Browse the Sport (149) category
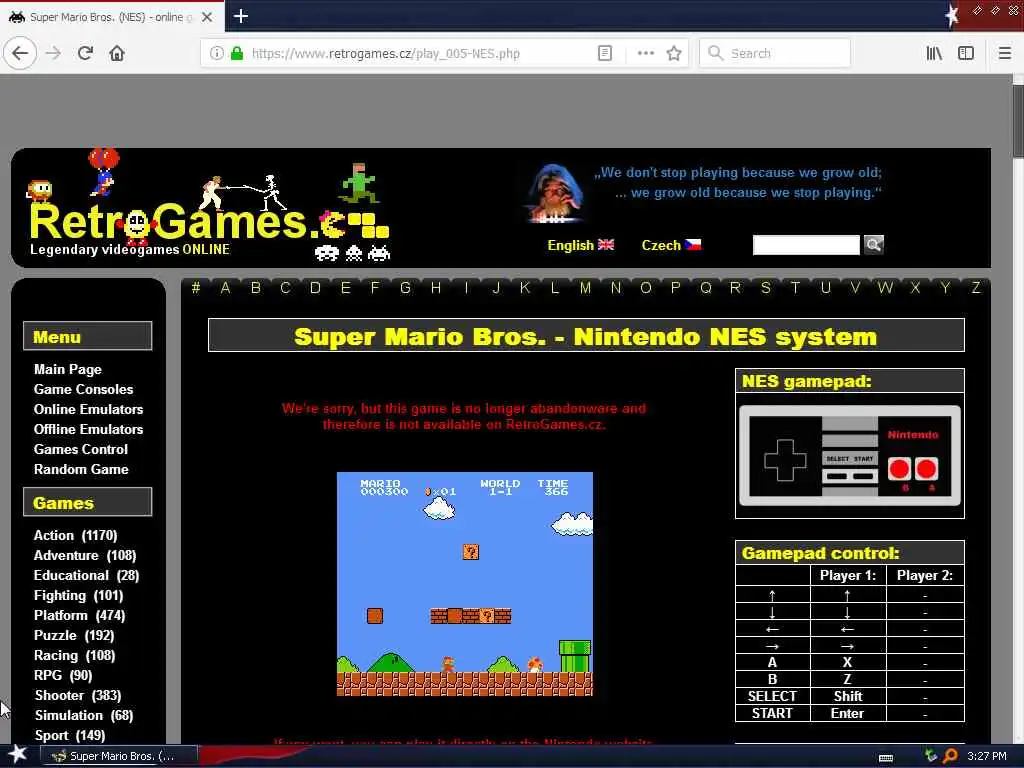 [x=69, y=735]
